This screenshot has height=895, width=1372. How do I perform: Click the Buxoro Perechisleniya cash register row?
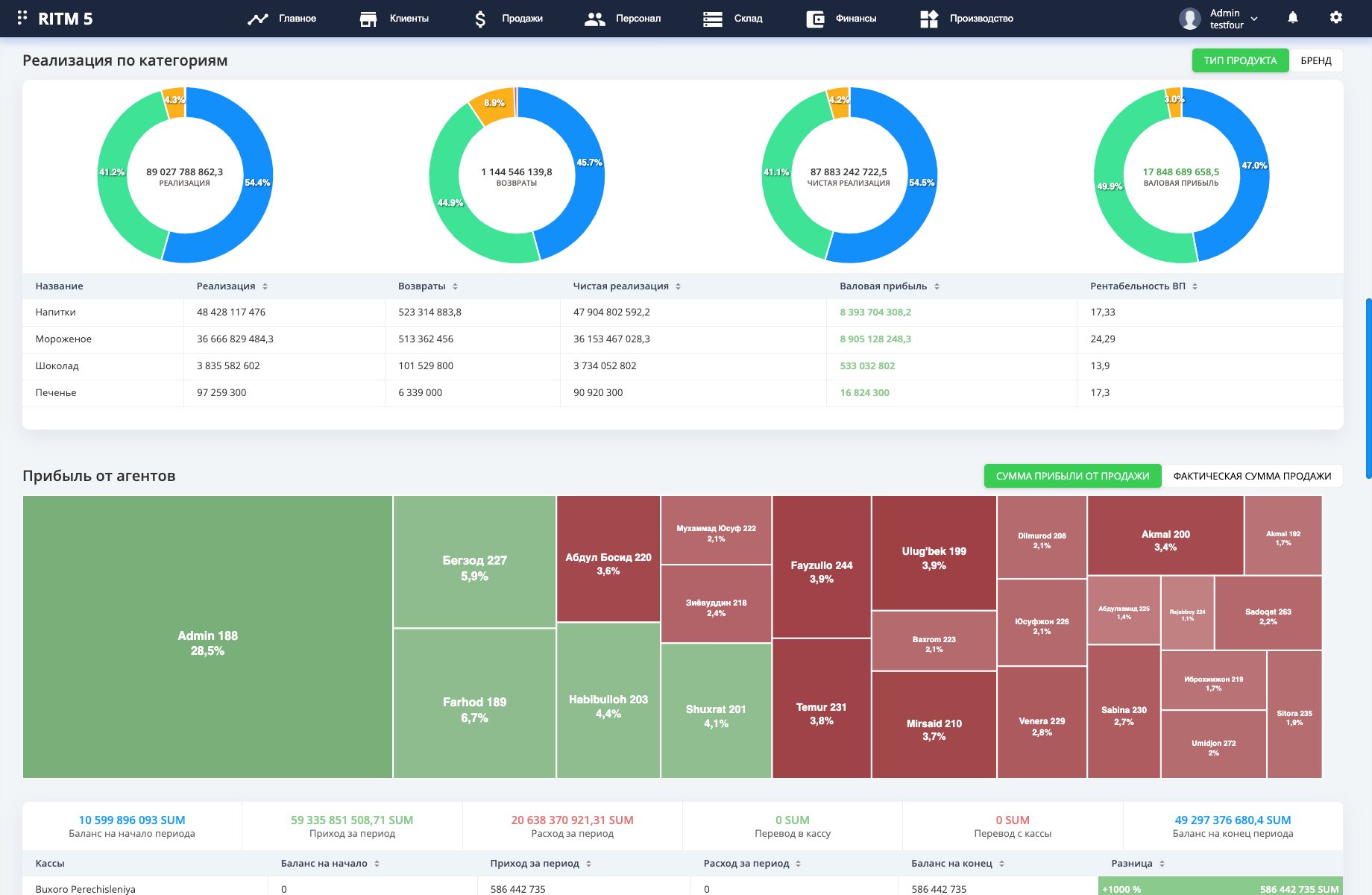coord(682,888)
